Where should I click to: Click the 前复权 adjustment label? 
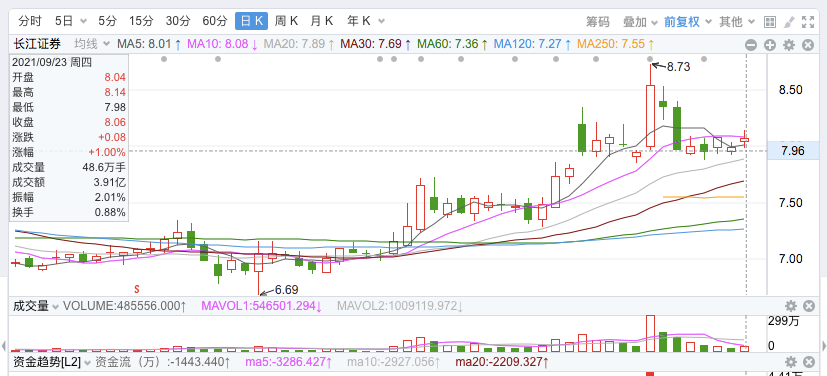tap(681, 22)
